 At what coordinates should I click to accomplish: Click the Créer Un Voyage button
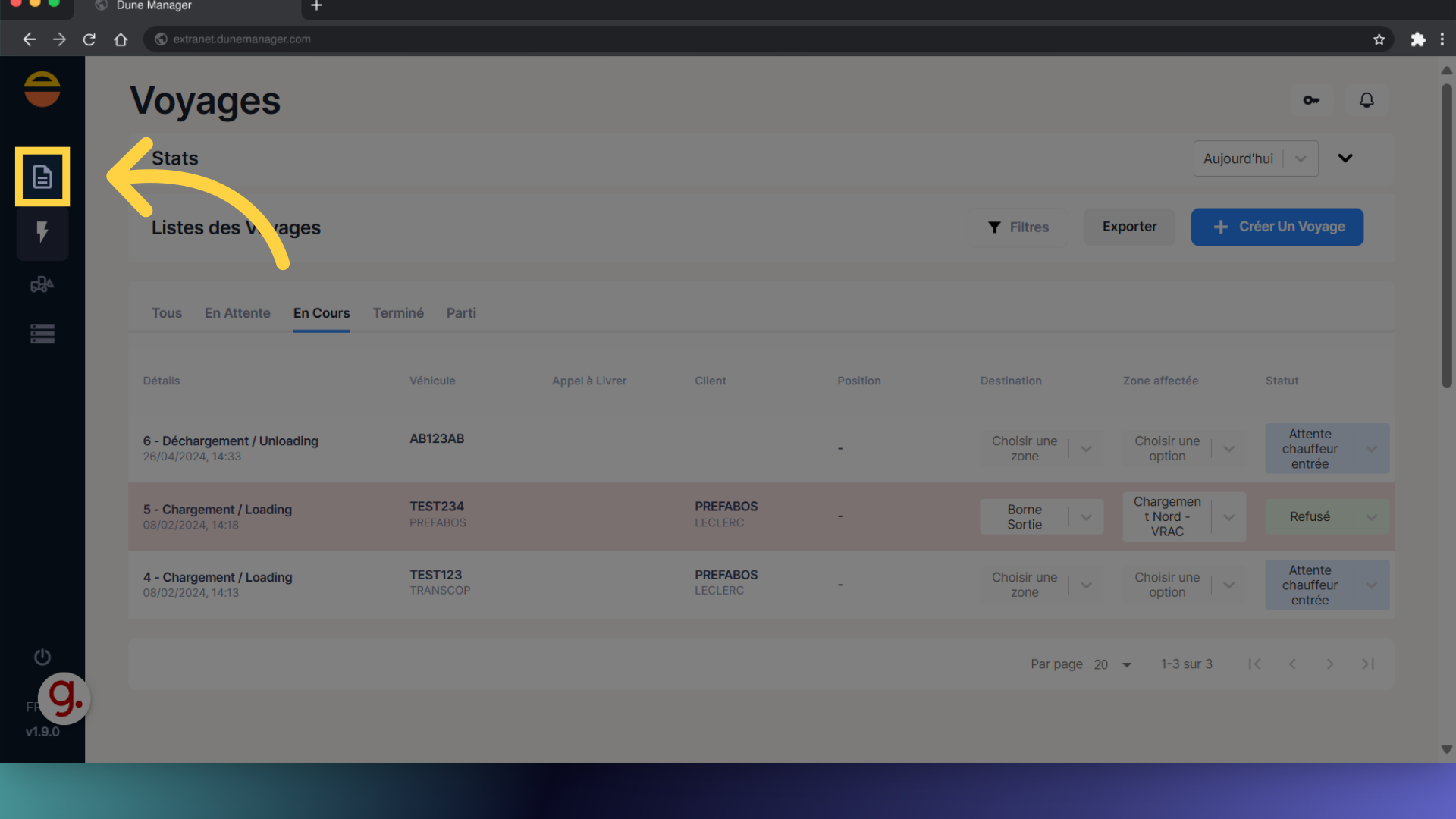point(1277,227)
